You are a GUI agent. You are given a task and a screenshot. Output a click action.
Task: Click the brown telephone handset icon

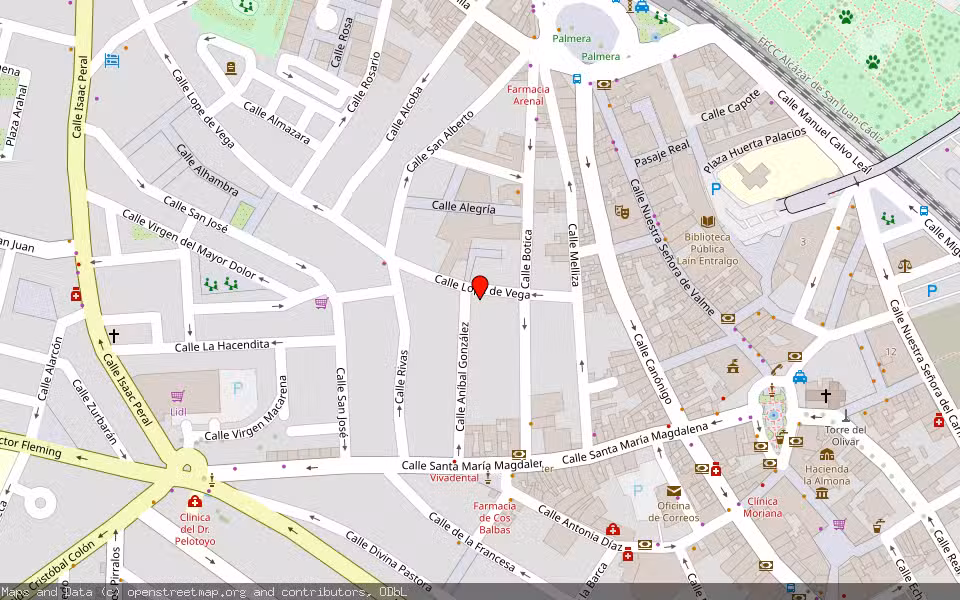point(777,369)
